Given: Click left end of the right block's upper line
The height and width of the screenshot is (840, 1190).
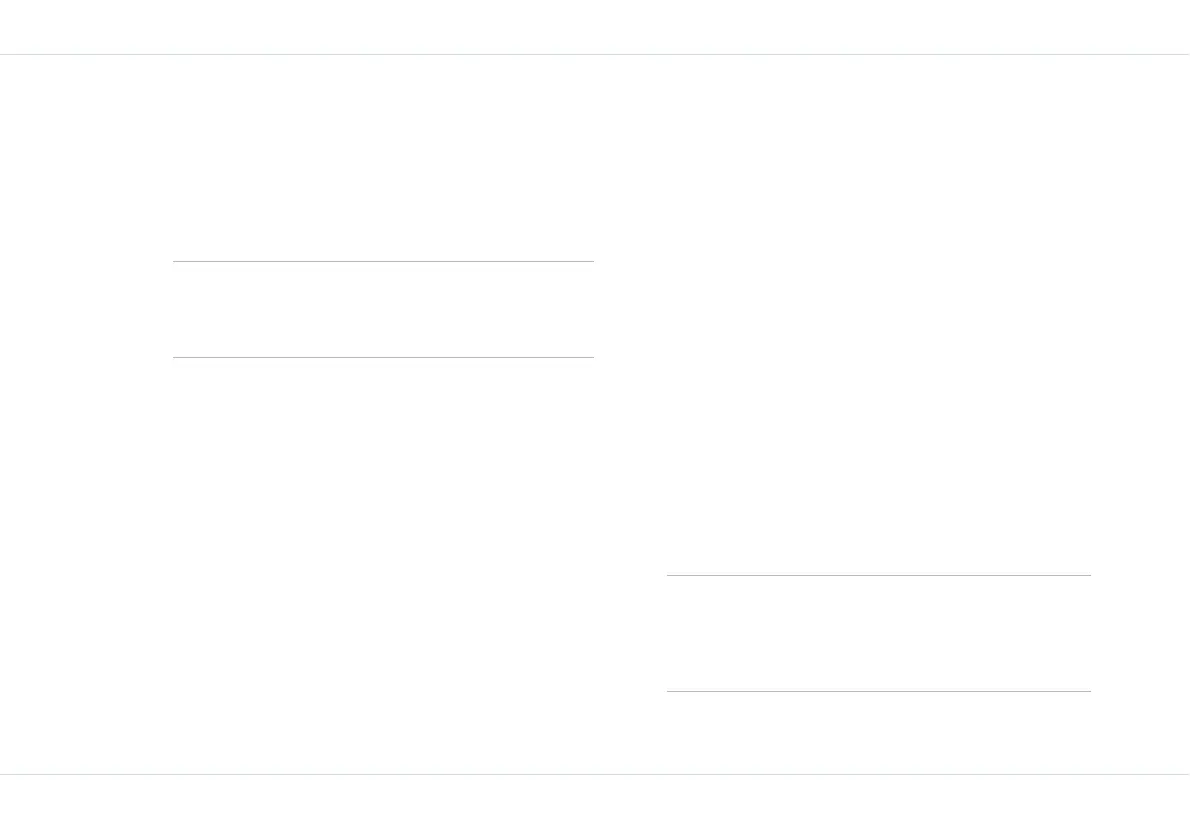Looking at the screenshot, I should (x=669, y=575).
